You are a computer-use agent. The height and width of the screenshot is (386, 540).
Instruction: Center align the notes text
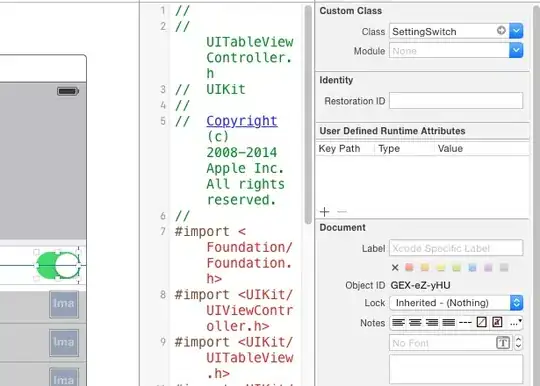click(x=415, y=323)
